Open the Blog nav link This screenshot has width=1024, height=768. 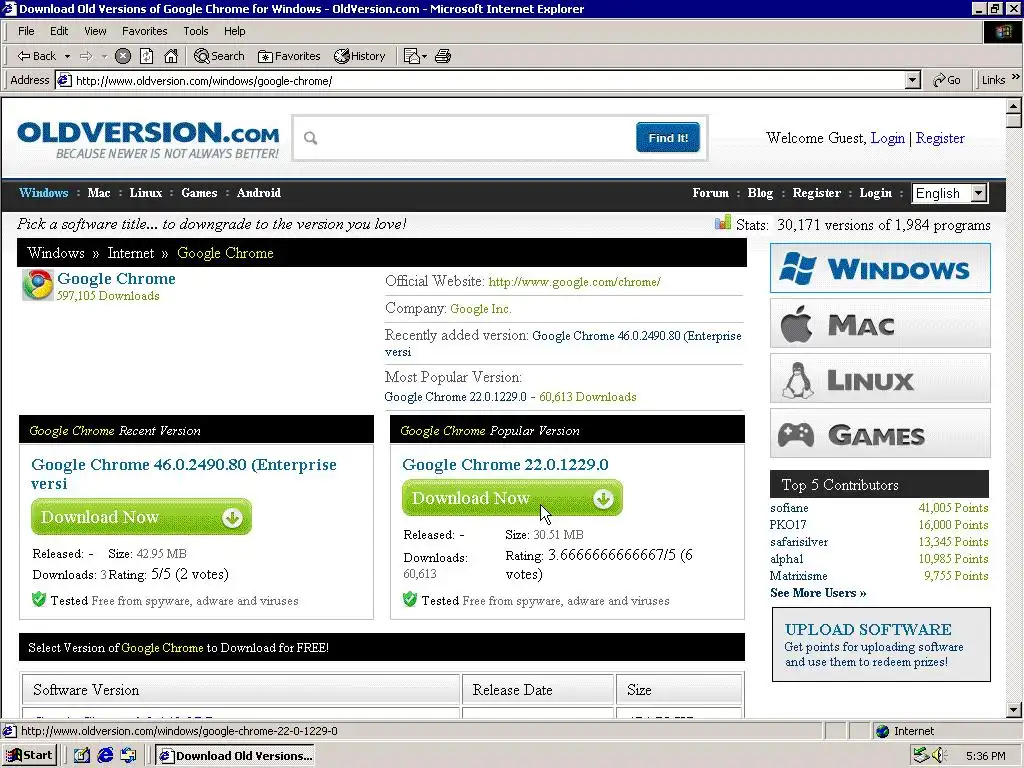pyautogui.click(x=760, y=193)
